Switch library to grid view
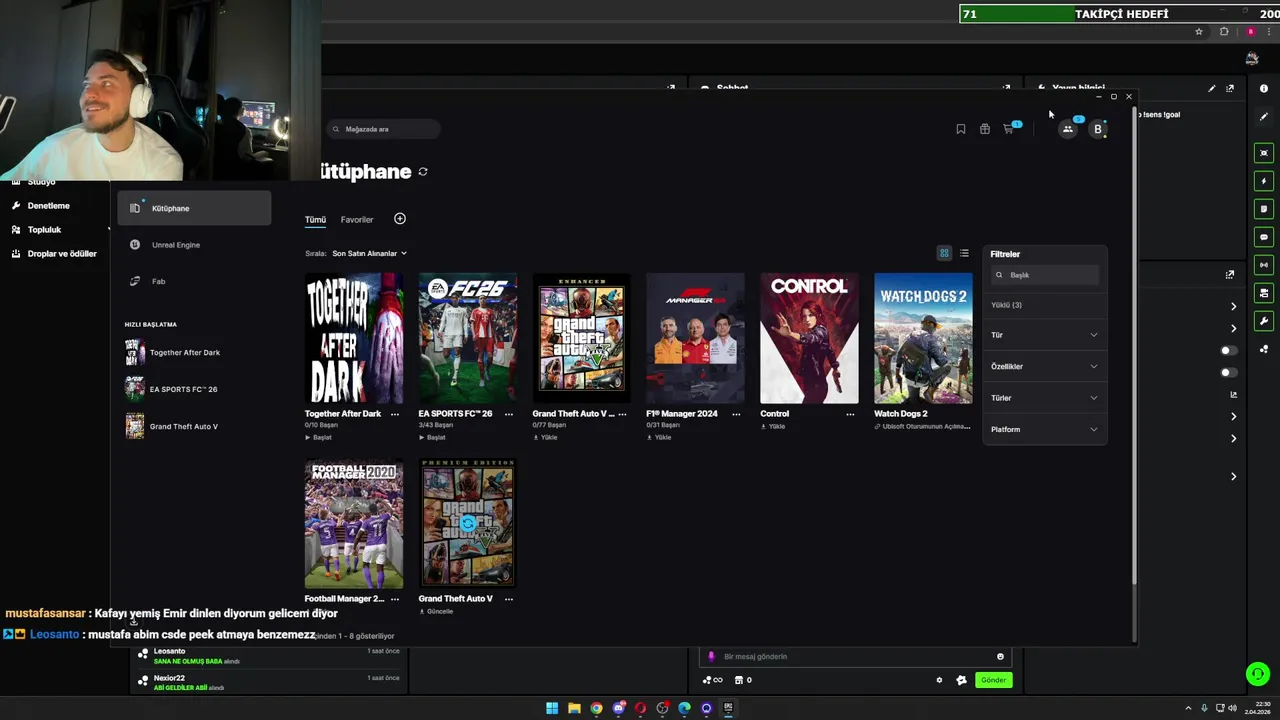The image size is (1280, 720). pyautogui.click(x=944, y=253)
